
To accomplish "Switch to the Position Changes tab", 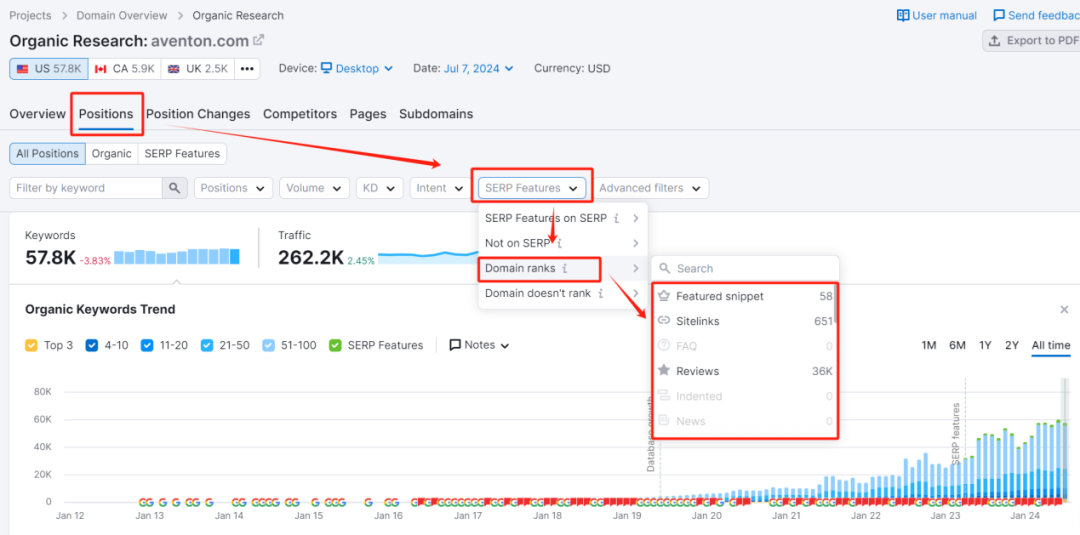I will tap(198, 114).
